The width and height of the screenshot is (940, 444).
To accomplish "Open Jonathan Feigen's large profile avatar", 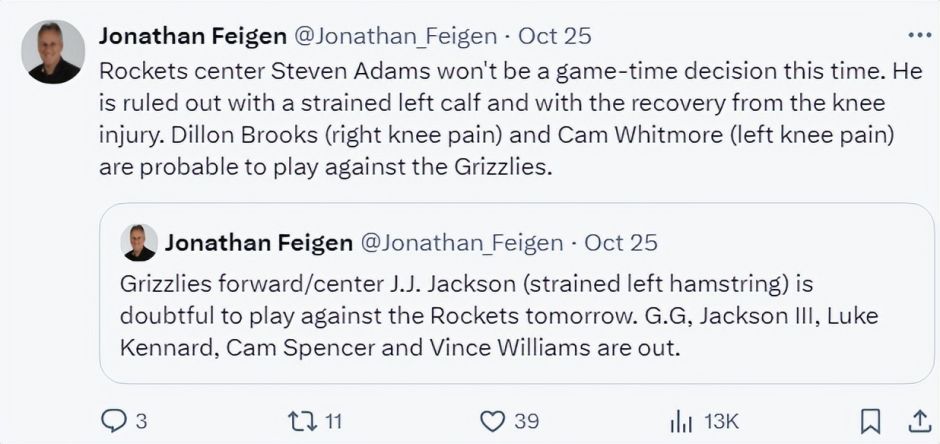I will 53,52.
